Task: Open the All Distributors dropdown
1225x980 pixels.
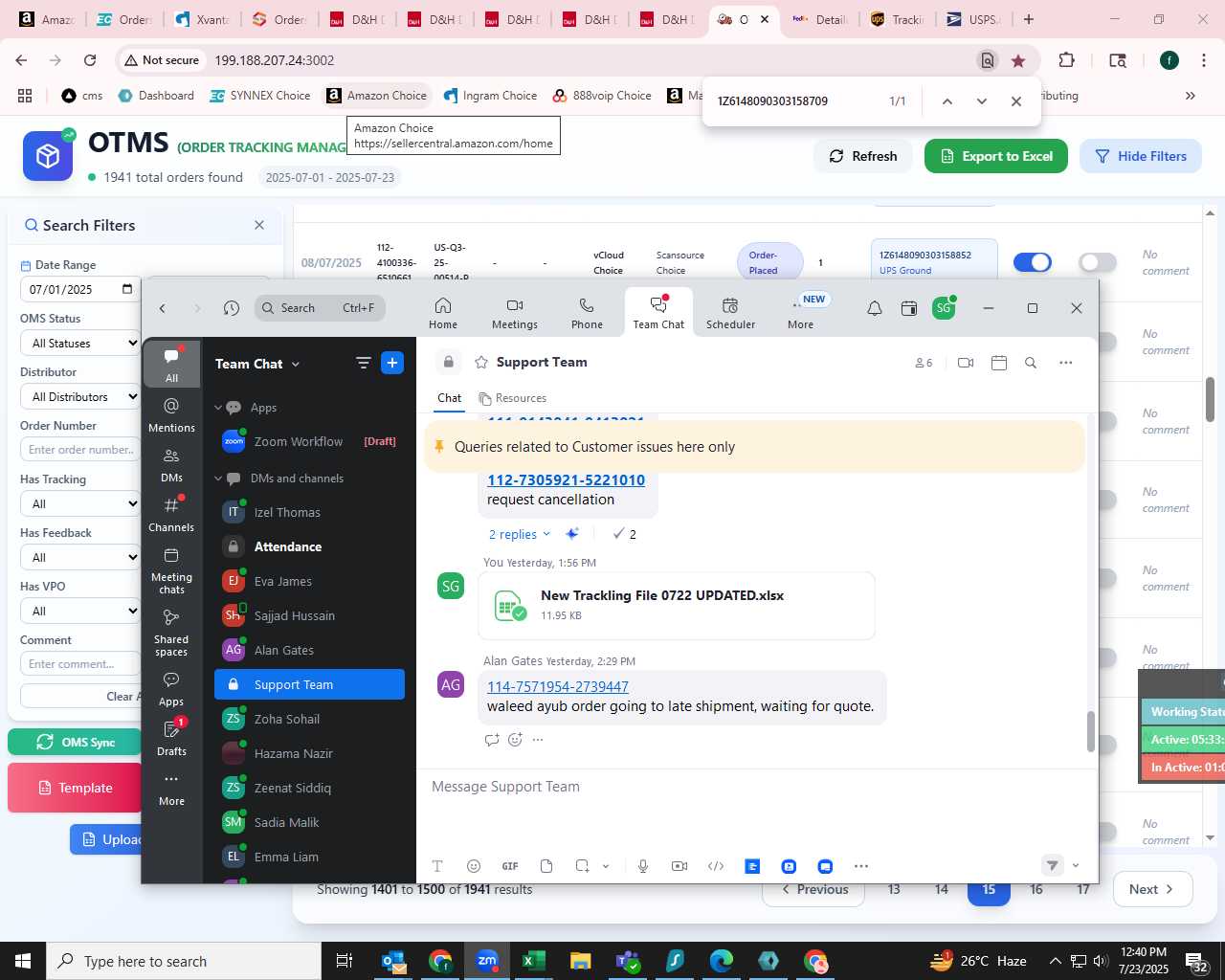Action: click(x=80, y=396)
